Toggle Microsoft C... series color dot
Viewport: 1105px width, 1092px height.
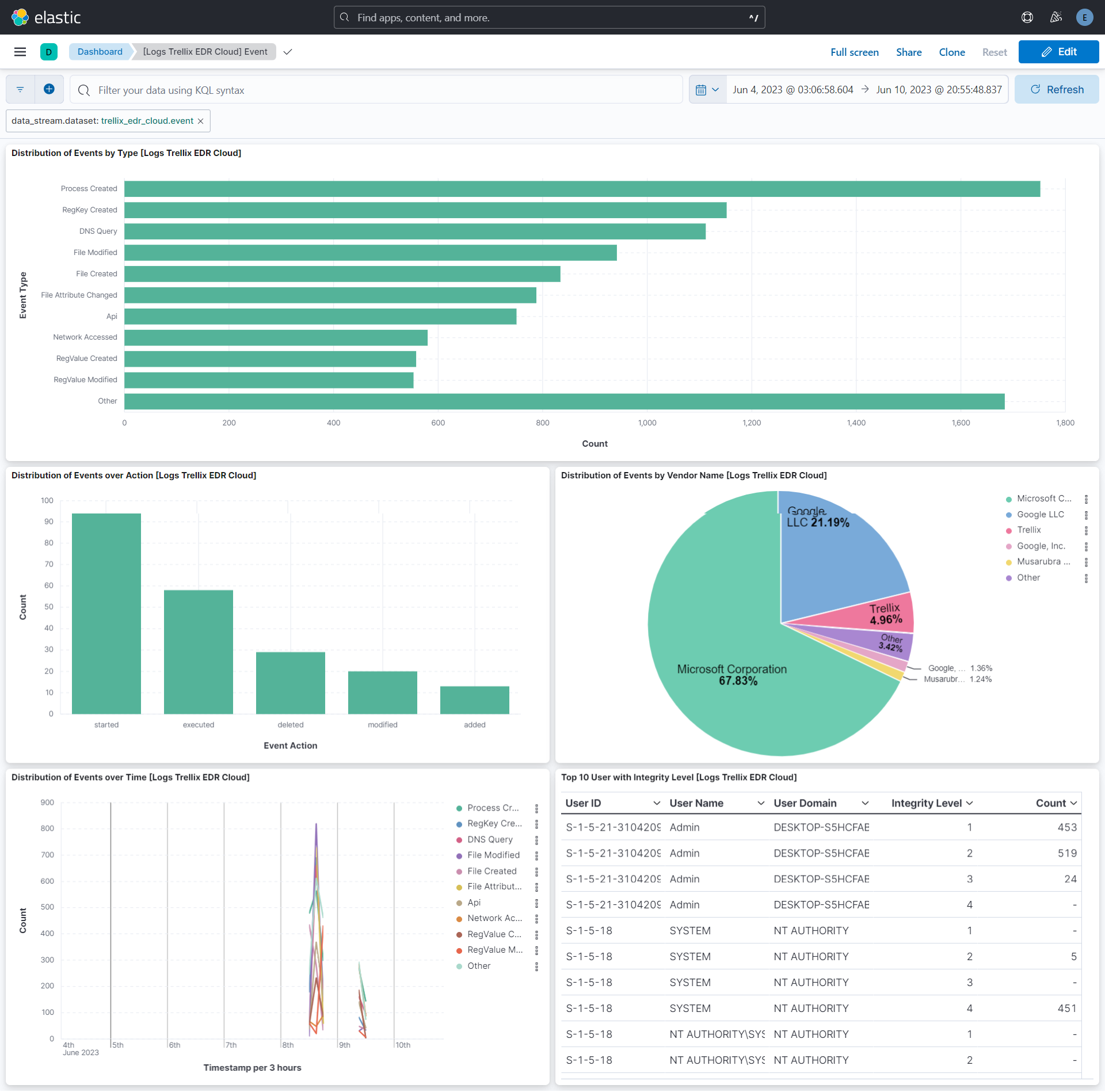(1008, 499)
